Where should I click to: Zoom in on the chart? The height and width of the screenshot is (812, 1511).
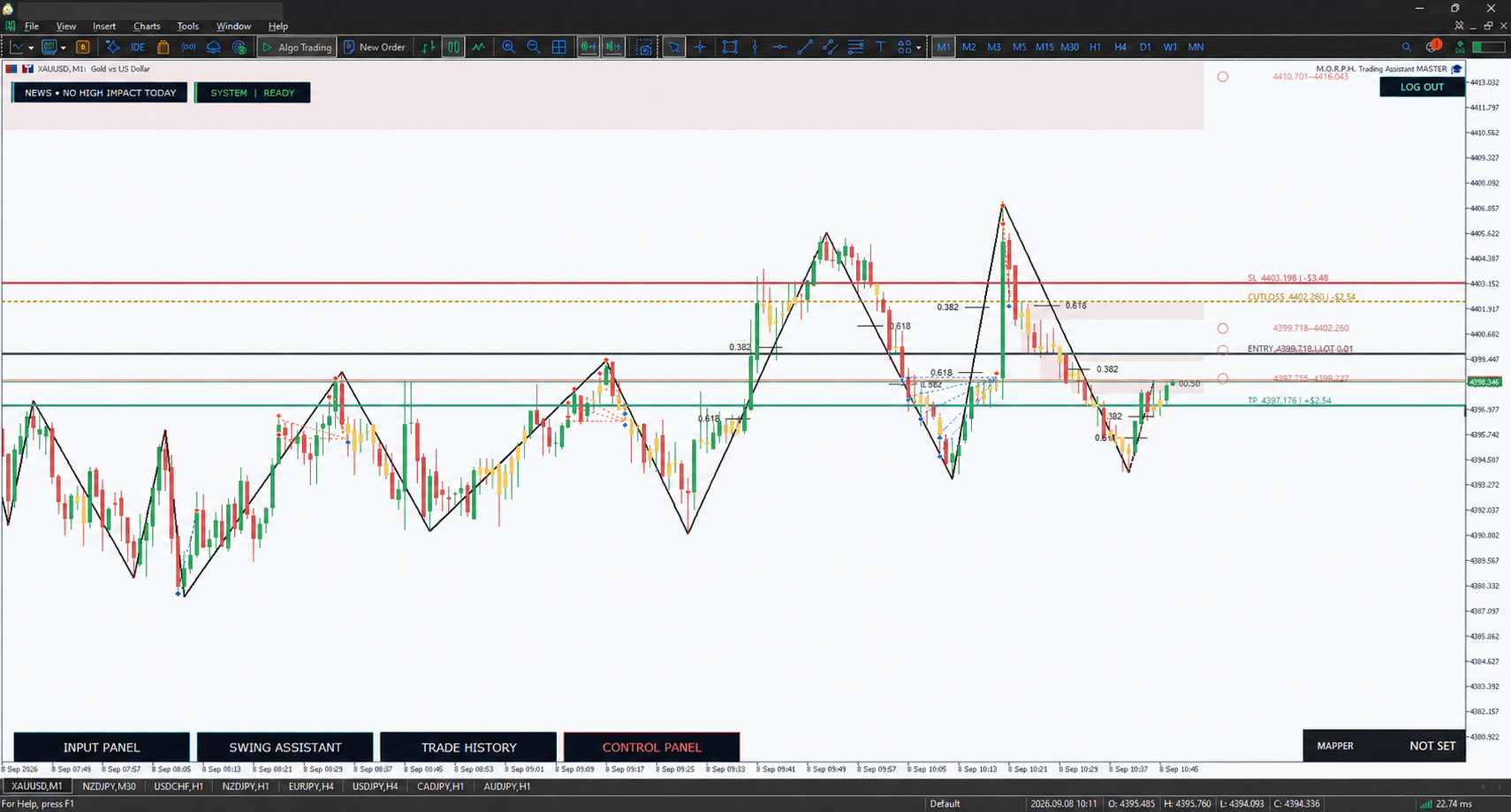tap(508, 47)
